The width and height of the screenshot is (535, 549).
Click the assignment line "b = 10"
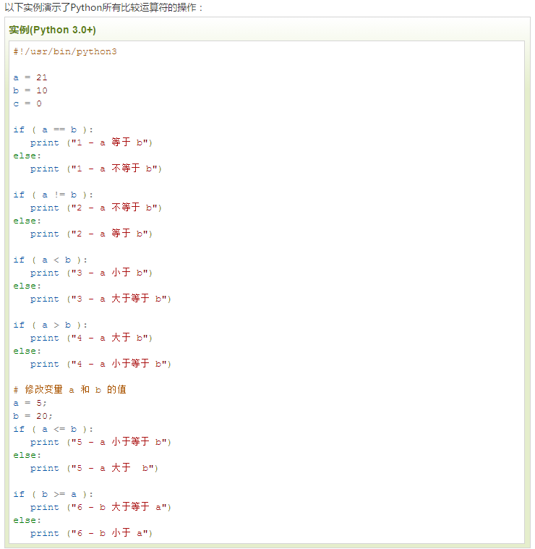click(30, 90)
